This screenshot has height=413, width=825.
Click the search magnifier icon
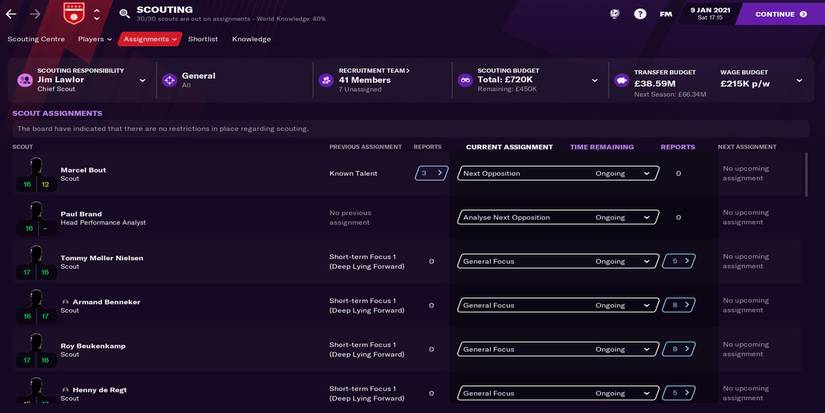[x=124, y=14]
